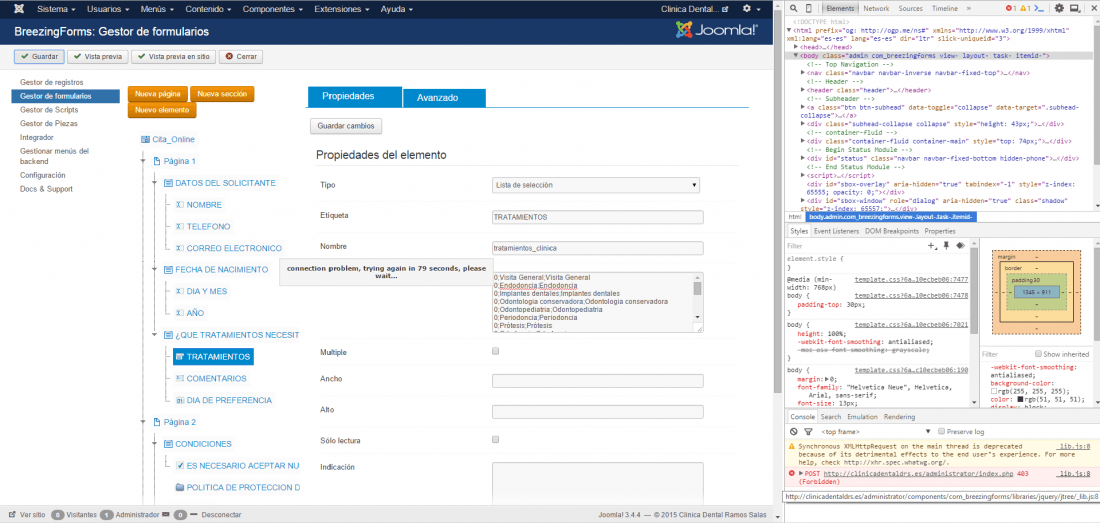Screen dimensions: 1100x523
Task: Open the Tipo dropdown showing Lista de selección
Action: click(x=596, y=185)
